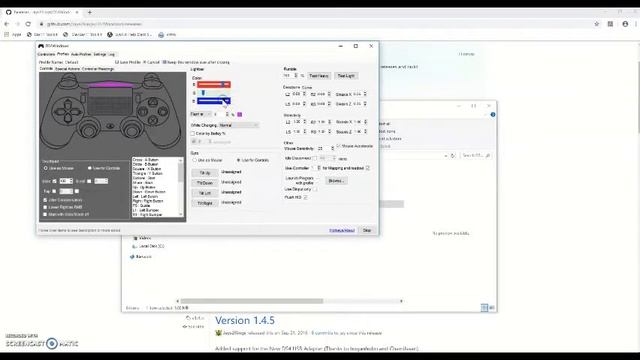Click the left analog stick on controller
Viewport: 640px width, 360px height.
pyautogui.click(x=89, y=130)
